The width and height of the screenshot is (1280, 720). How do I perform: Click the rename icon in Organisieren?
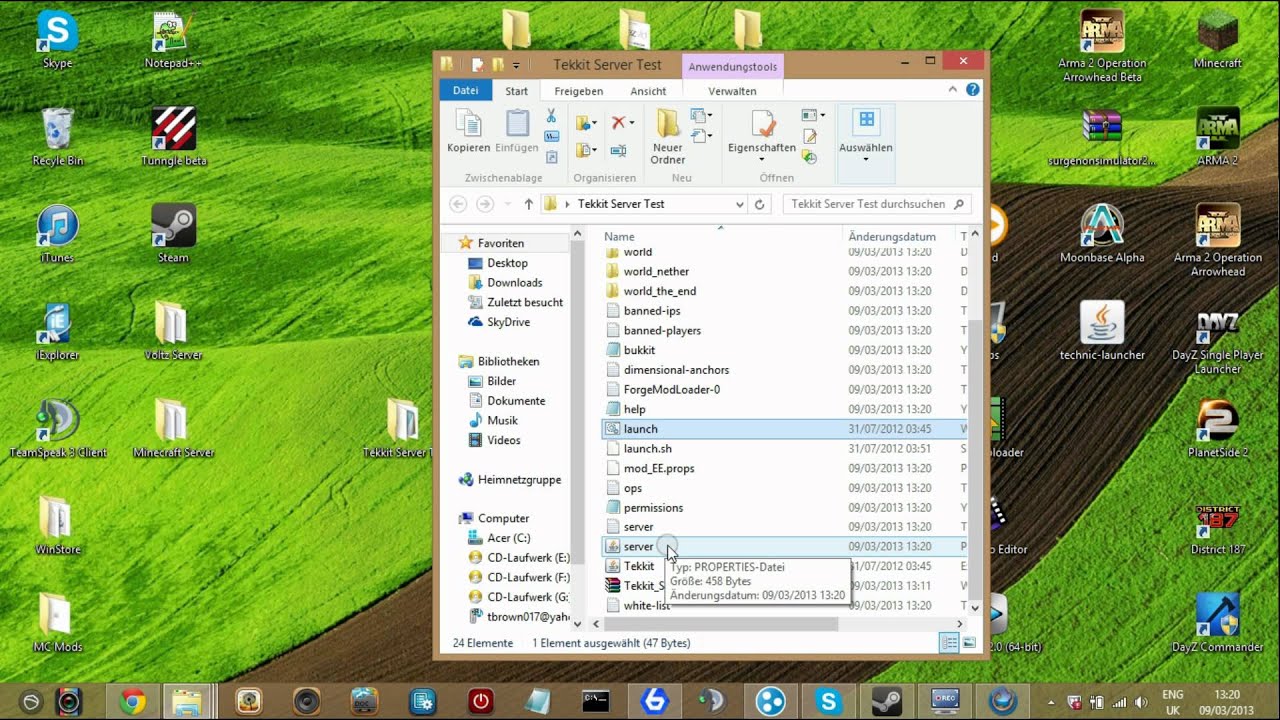point(618,151)
